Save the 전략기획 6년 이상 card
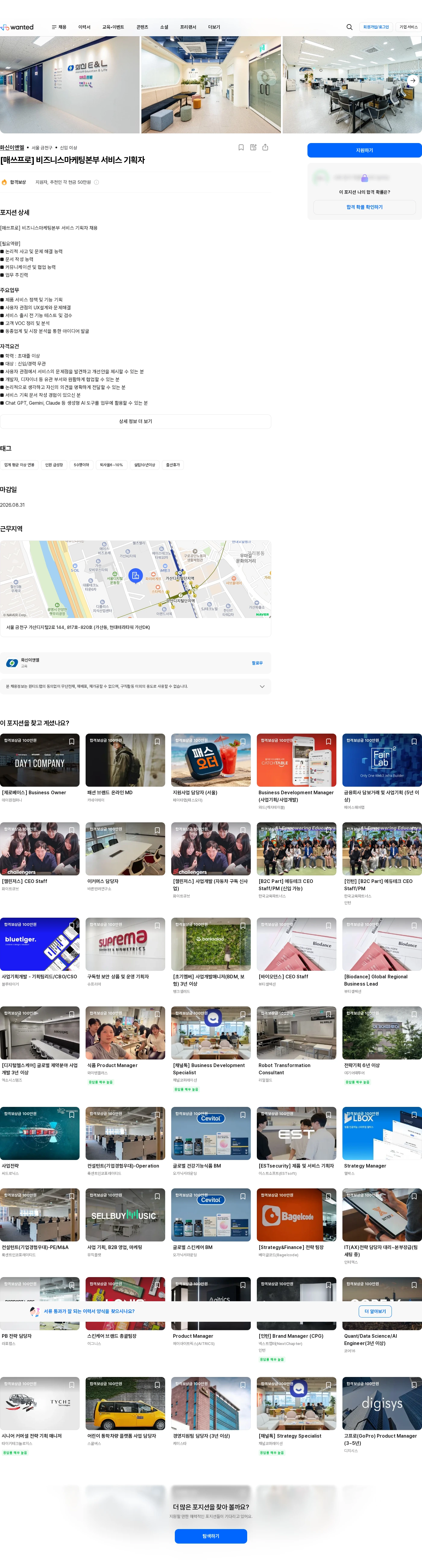The width and height of the screenshot is (422, 1568). (x=415, y=1015)
